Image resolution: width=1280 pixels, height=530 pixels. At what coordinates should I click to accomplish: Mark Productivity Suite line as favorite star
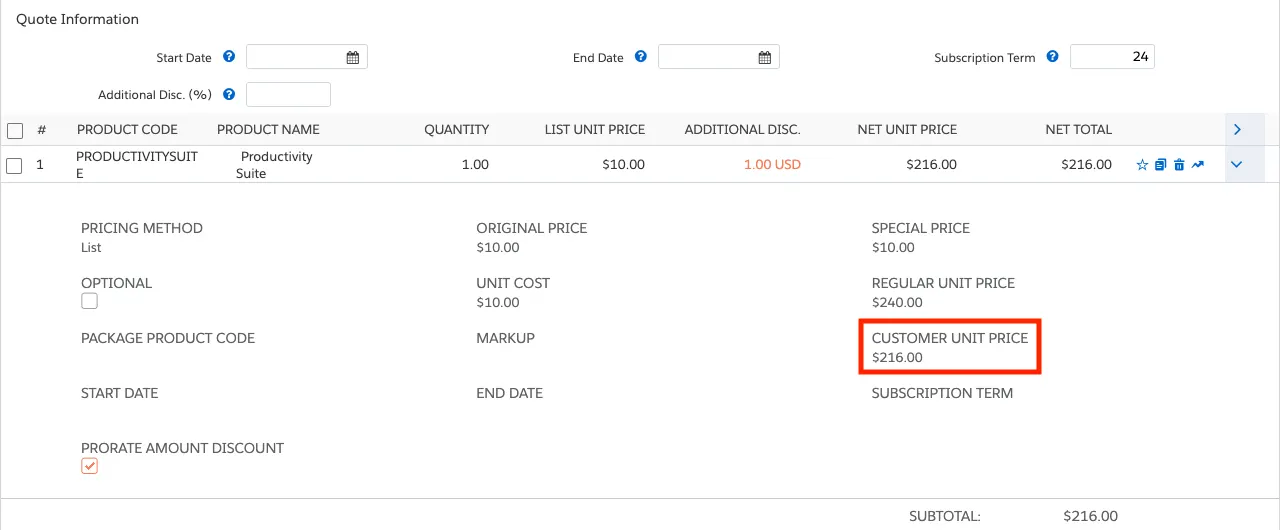tap(1142, 165)
